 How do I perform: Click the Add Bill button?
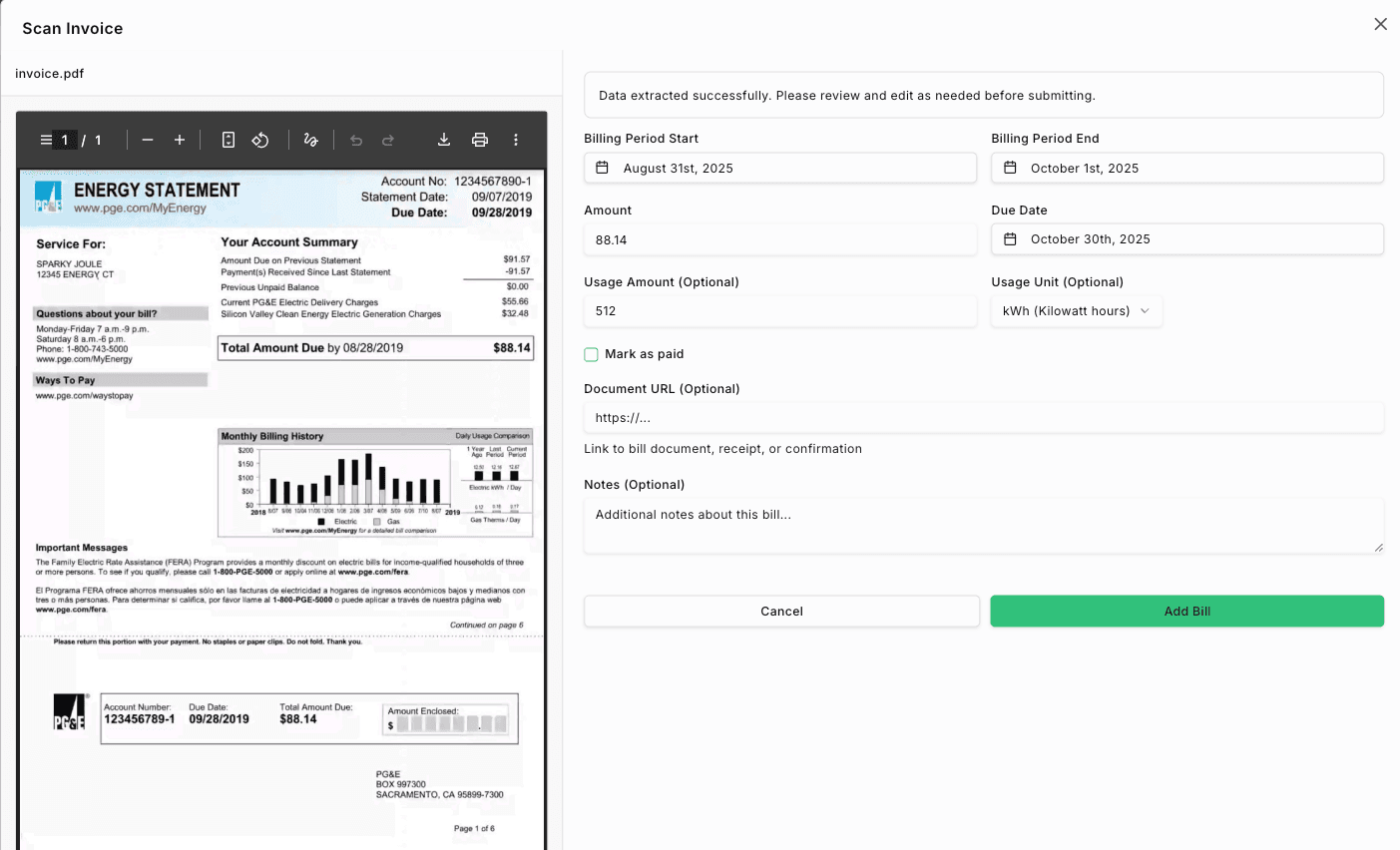point(1186,612)
